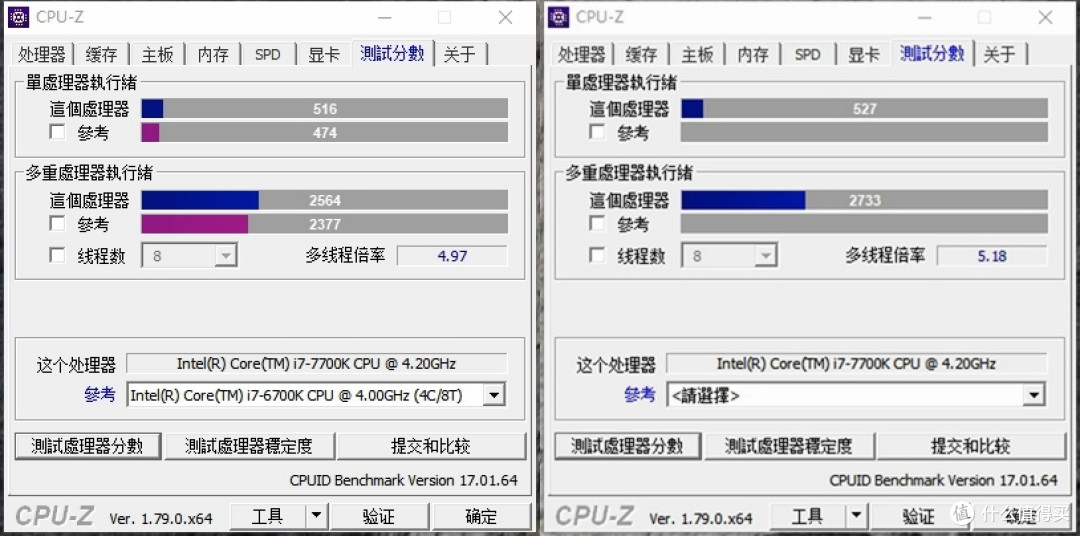This screenshot has height=536, width=1080.
Task: Click single-thread score bar showing 527
Action: click(x=865, y=108)
